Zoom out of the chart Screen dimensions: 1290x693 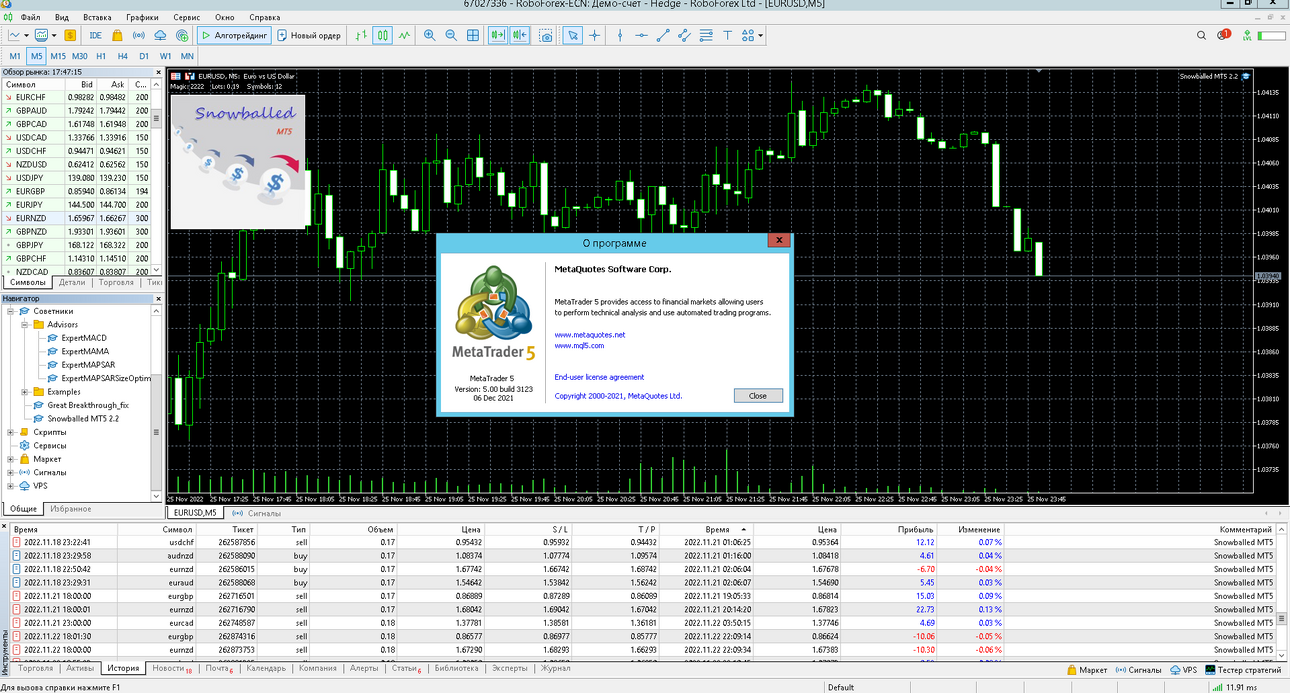click(x=450, y=35)
